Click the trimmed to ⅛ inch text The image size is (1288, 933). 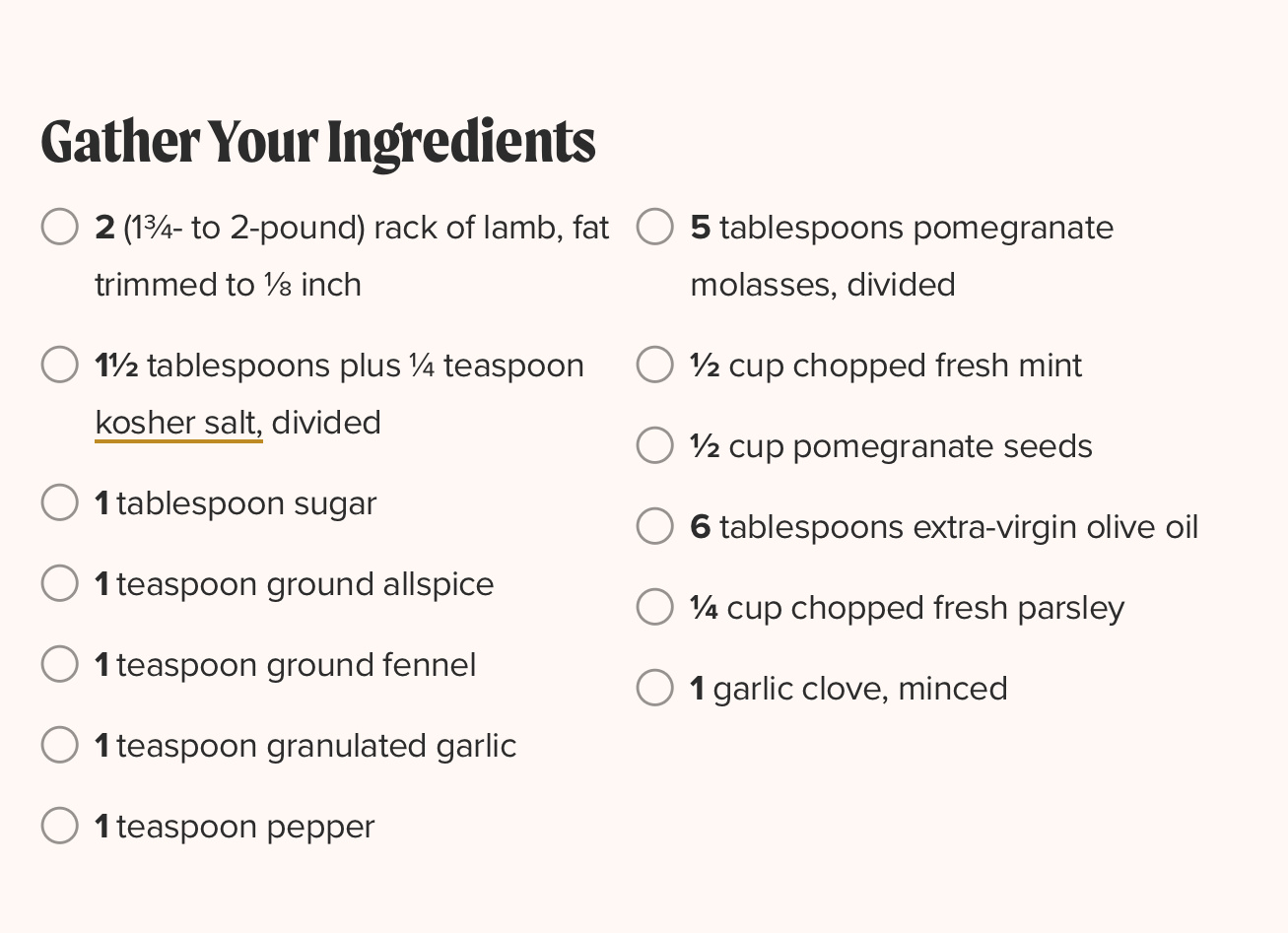(x=228, y=285)
